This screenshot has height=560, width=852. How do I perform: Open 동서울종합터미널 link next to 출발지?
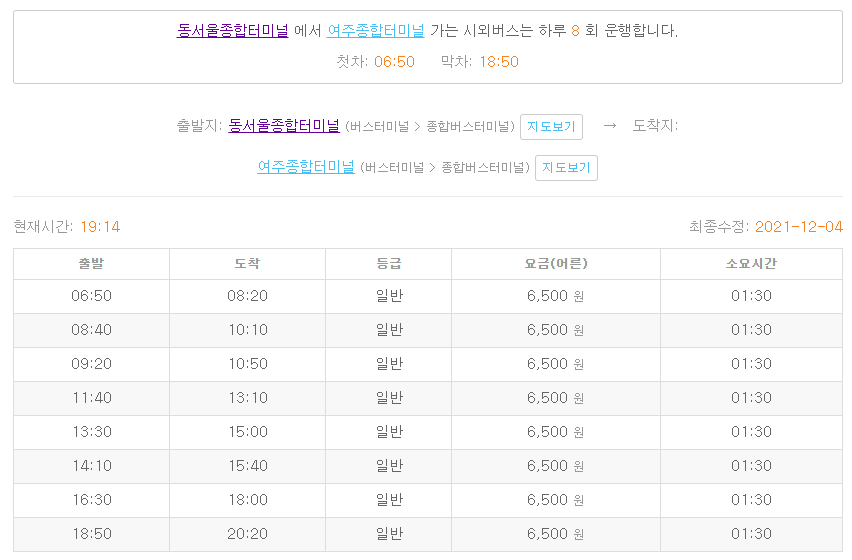click(284, 126)
